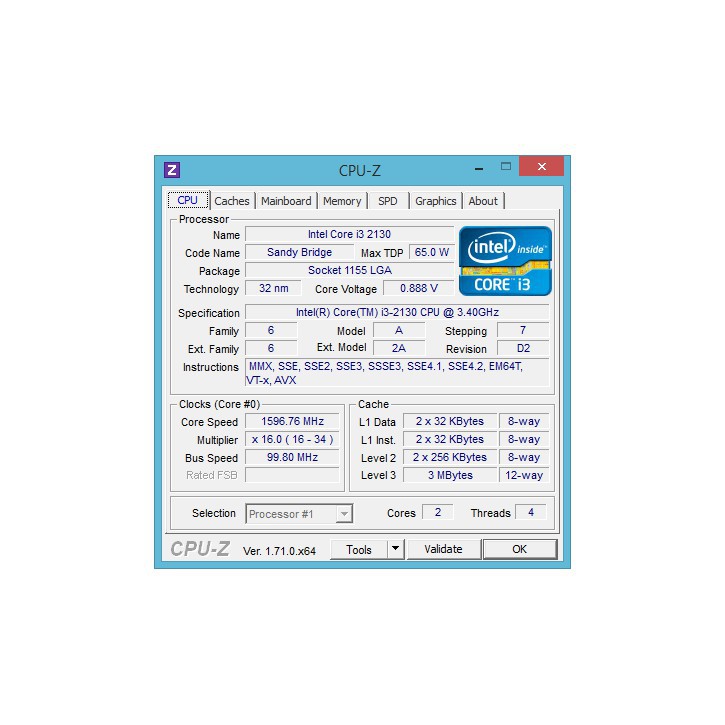The width and height of the screenshot is (725, 725).
Task: Click the Instructions list starting with MMX
Action: coord(397,373)
